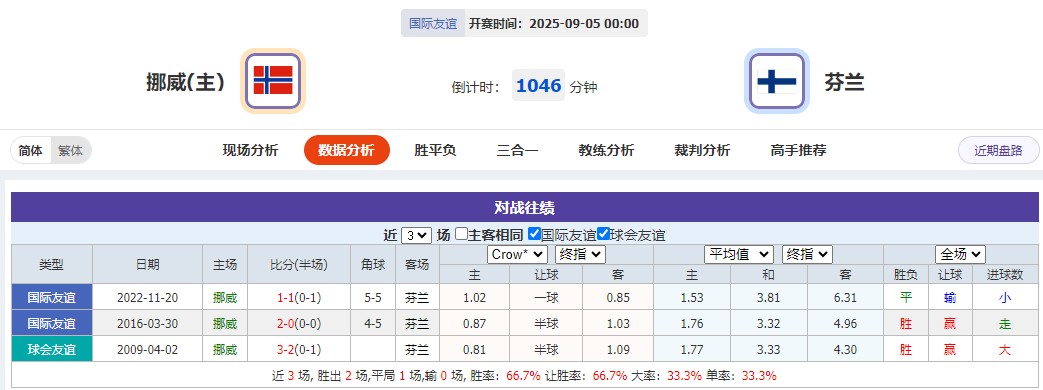Open the 全场 dropdown
The height and width of the screenshot is (390, 1043).
click(960, 254)
